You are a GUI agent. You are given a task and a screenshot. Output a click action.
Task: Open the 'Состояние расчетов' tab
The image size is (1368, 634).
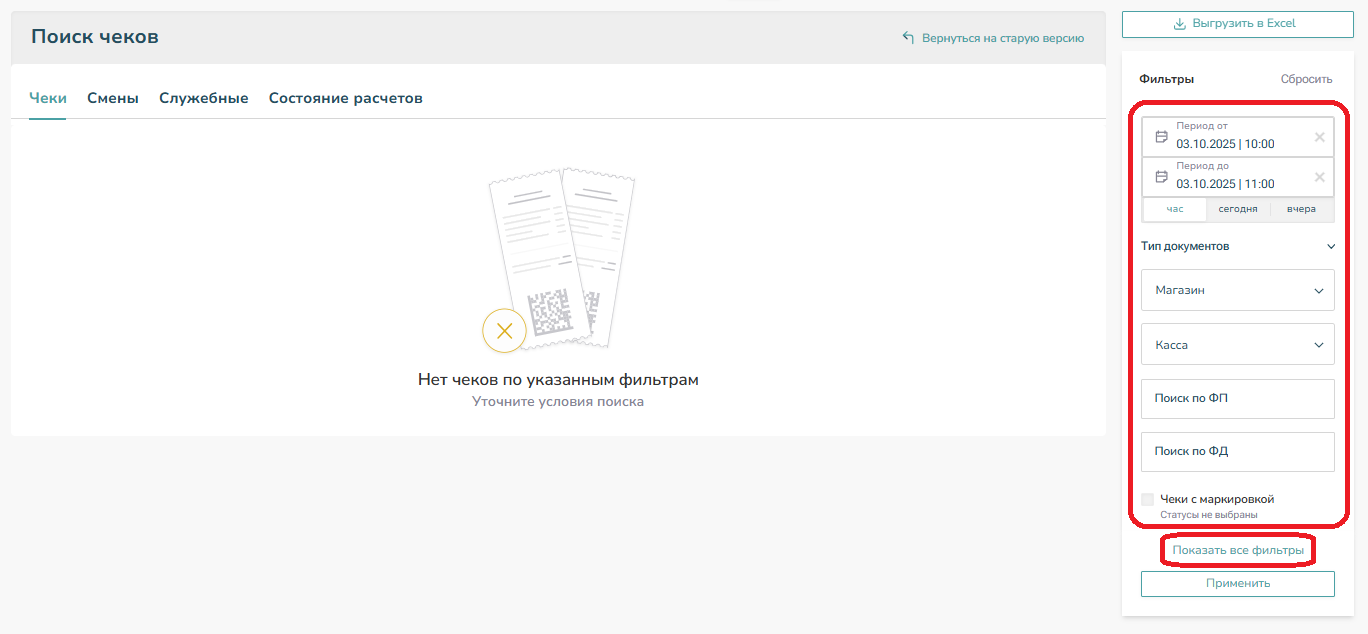point(345,98)
